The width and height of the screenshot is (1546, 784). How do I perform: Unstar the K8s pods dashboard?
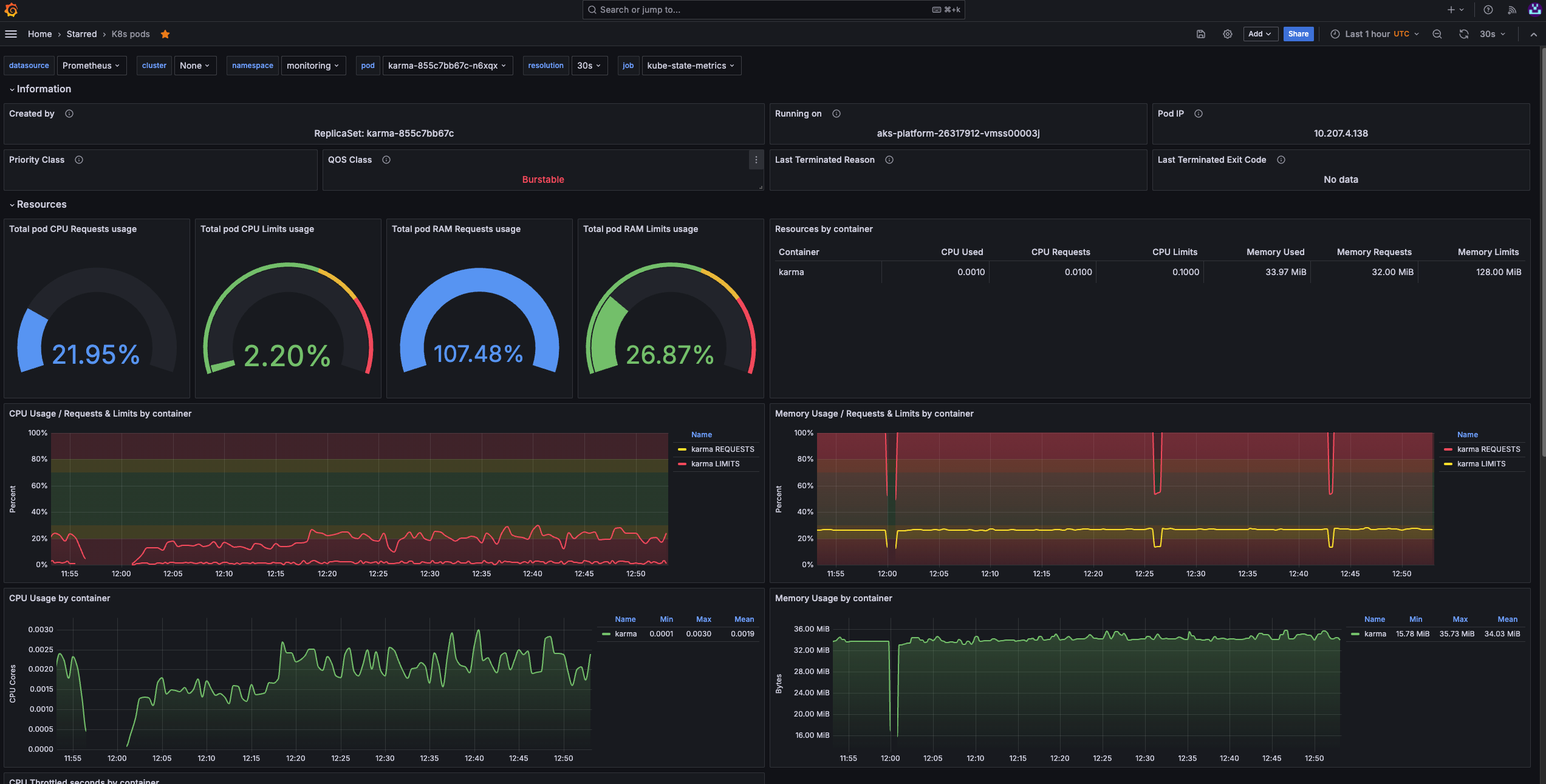point(165,34)
